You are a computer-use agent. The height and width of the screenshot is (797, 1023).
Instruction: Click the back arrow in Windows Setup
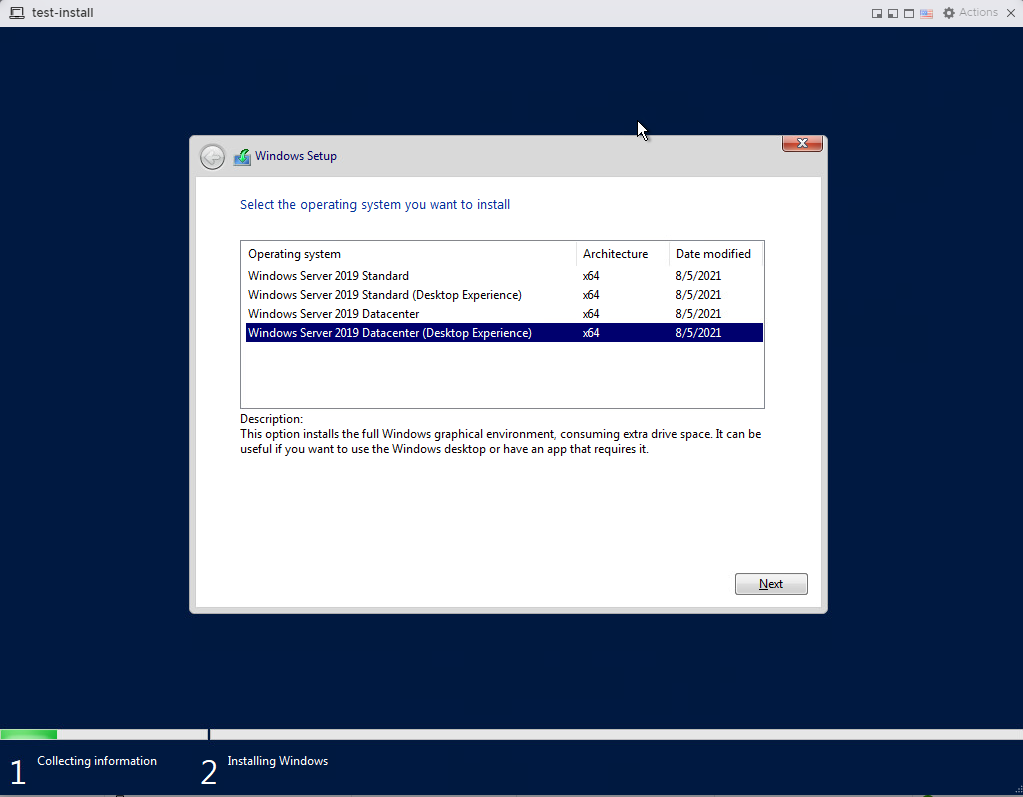pos(212,157)
